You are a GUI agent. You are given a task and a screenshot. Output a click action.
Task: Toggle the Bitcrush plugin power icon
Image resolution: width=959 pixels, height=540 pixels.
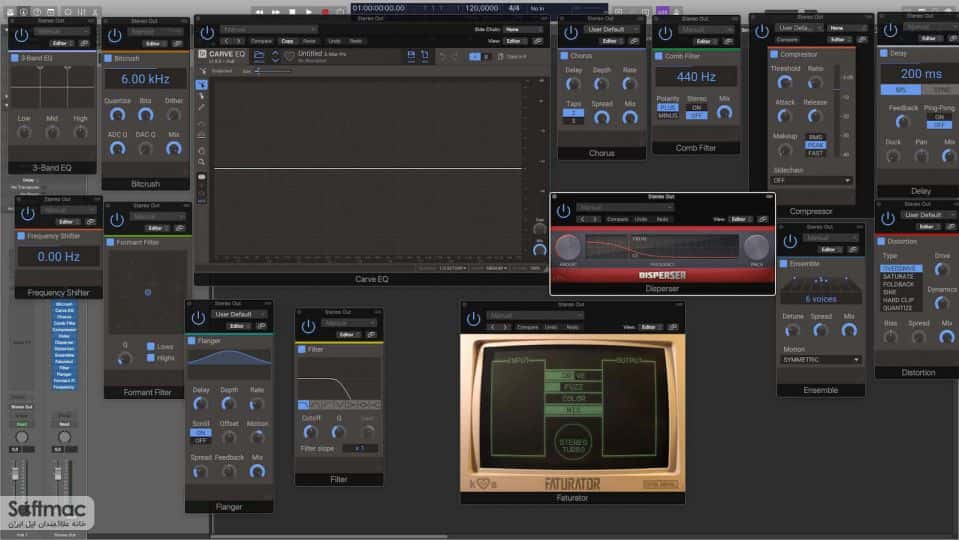(114, 35)
